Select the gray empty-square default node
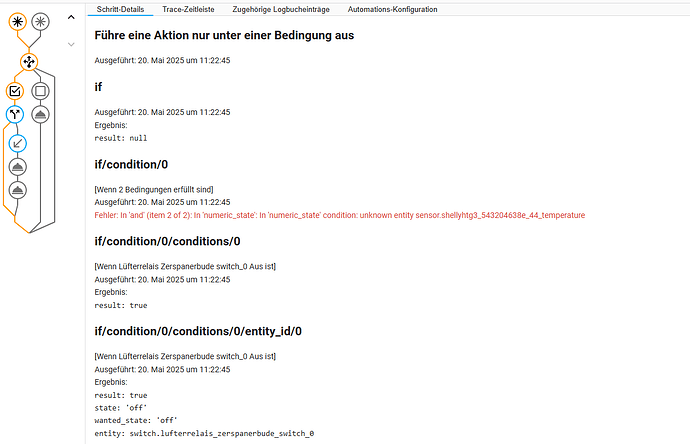690x444 pixels. (40, 91)
